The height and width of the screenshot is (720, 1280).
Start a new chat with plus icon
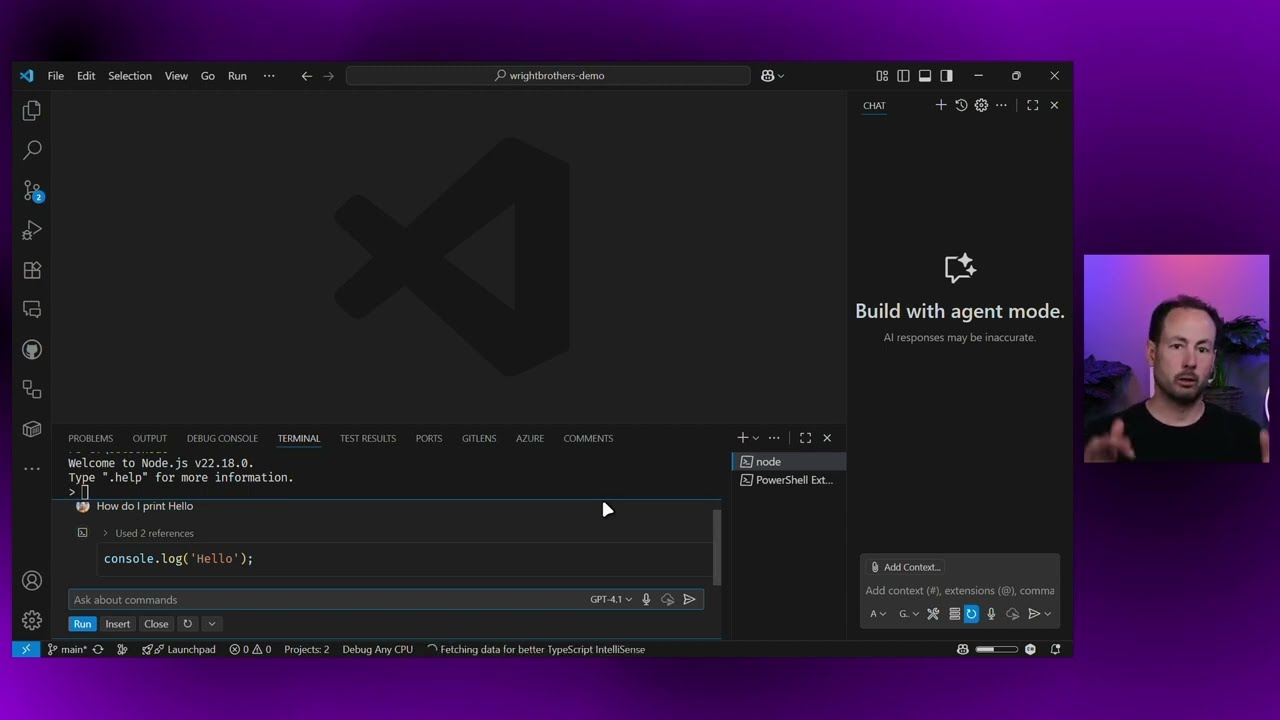[x=941, y=105]
